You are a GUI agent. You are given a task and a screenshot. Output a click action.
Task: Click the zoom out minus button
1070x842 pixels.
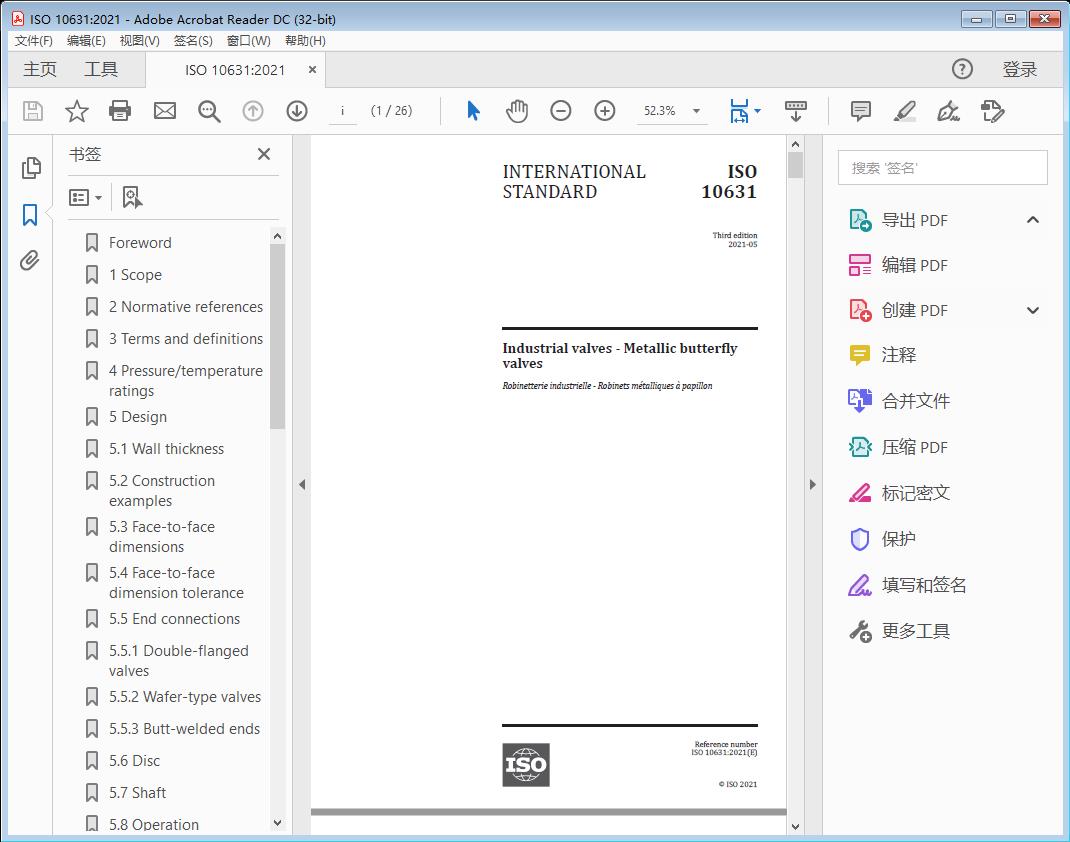561,111
